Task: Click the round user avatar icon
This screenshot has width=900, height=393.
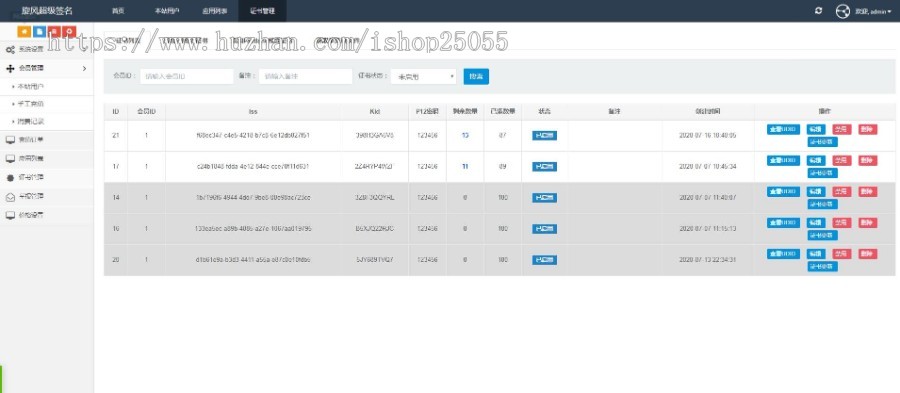Action: [842, 11]
